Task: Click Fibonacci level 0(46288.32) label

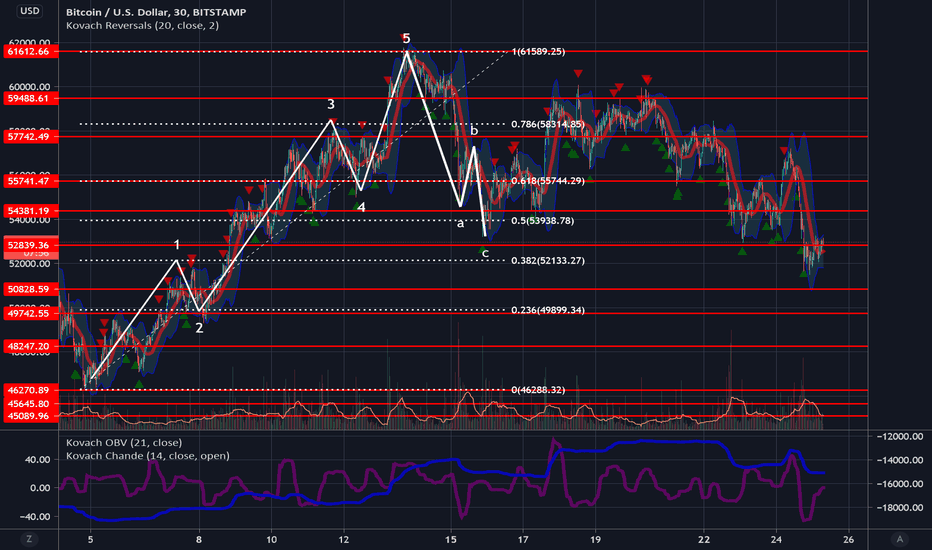Action: 538,390
